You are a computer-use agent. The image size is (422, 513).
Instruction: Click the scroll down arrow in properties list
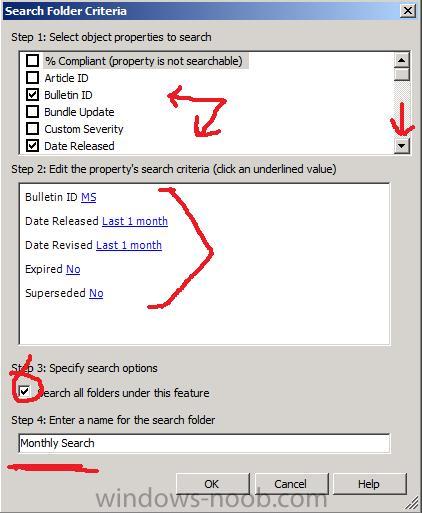click(402, 146)
